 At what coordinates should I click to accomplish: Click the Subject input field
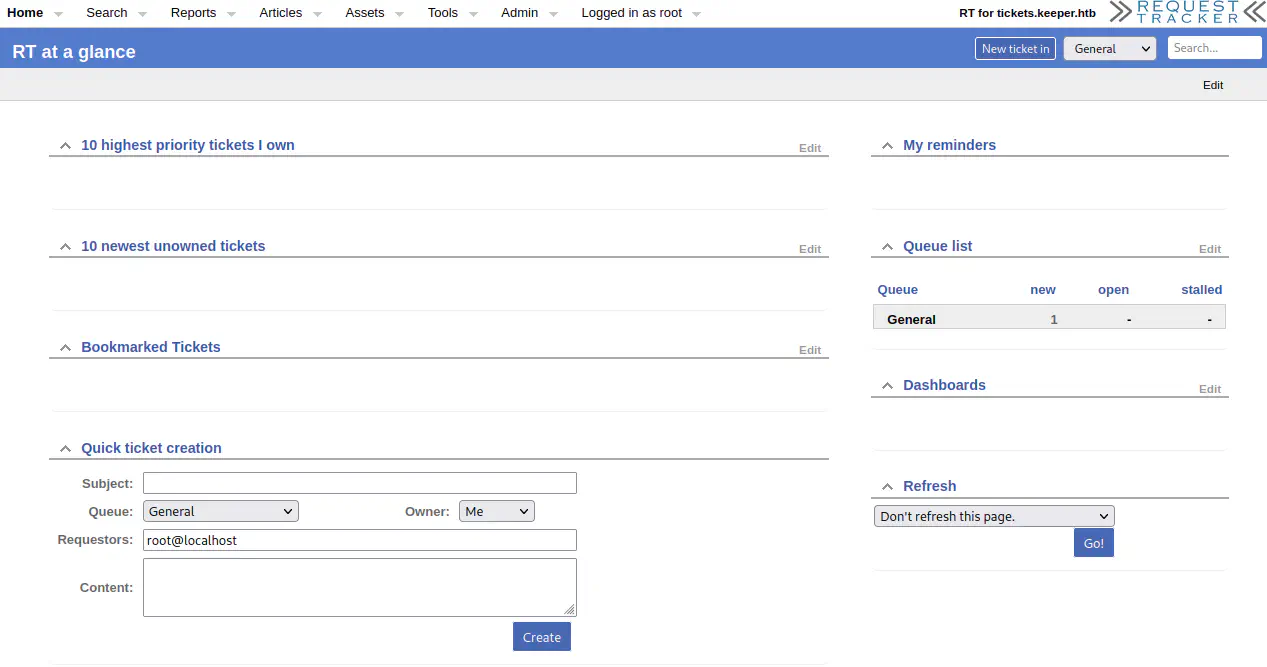coord(360,483)
